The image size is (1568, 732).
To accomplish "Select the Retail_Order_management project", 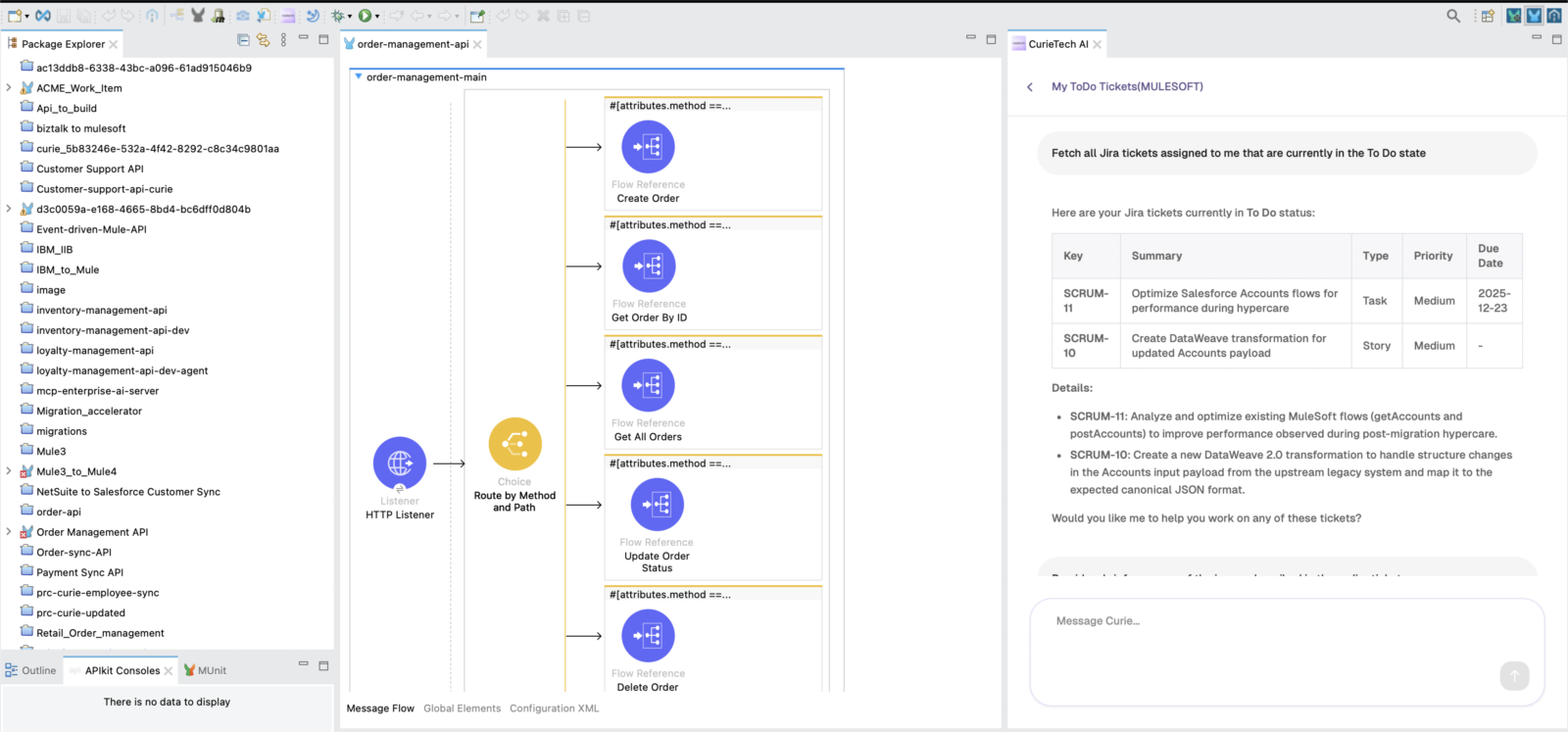I will coord(100,633).
